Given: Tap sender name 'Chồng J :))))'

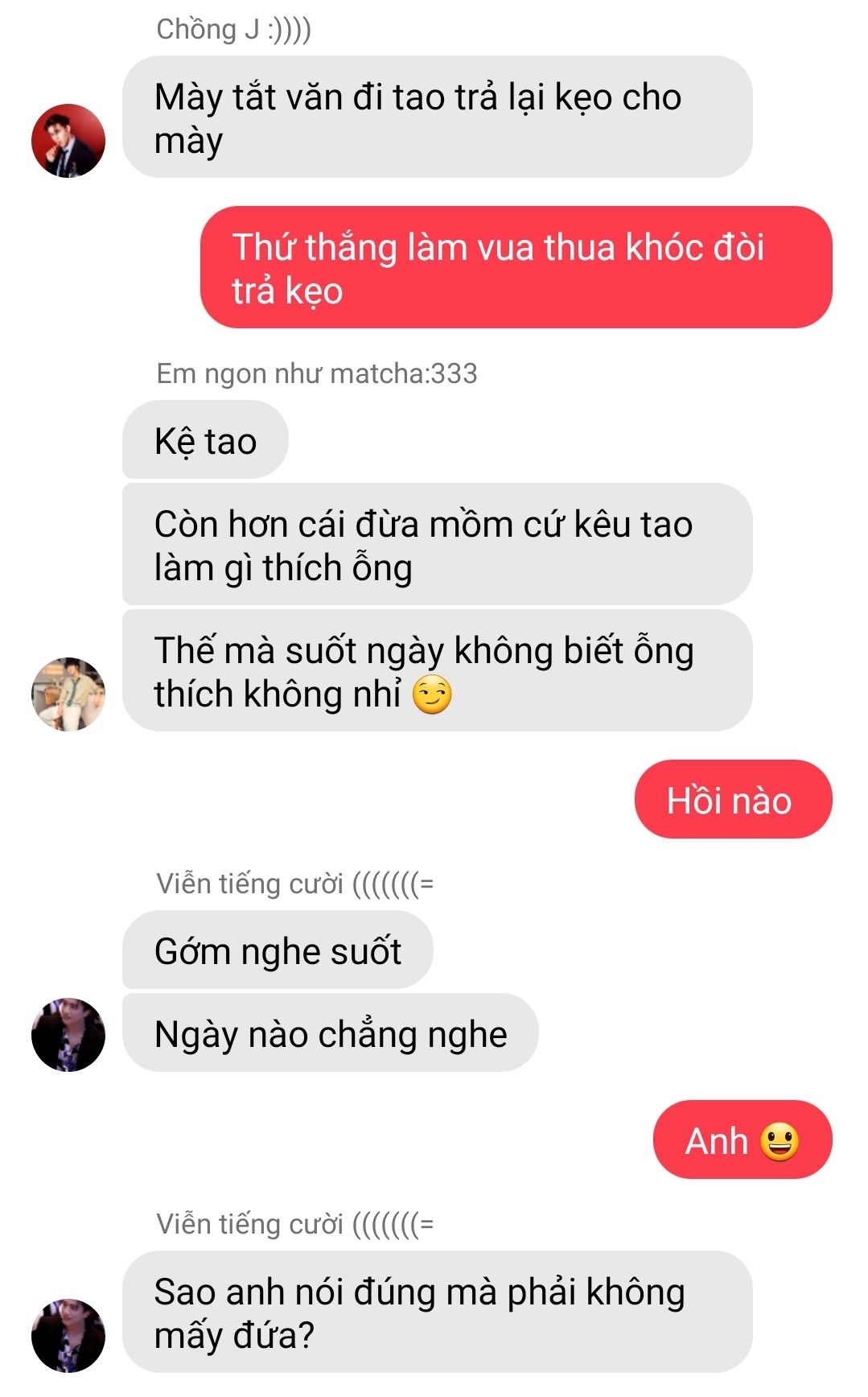Looking at the screenshot, I should [x=234, y=30].
